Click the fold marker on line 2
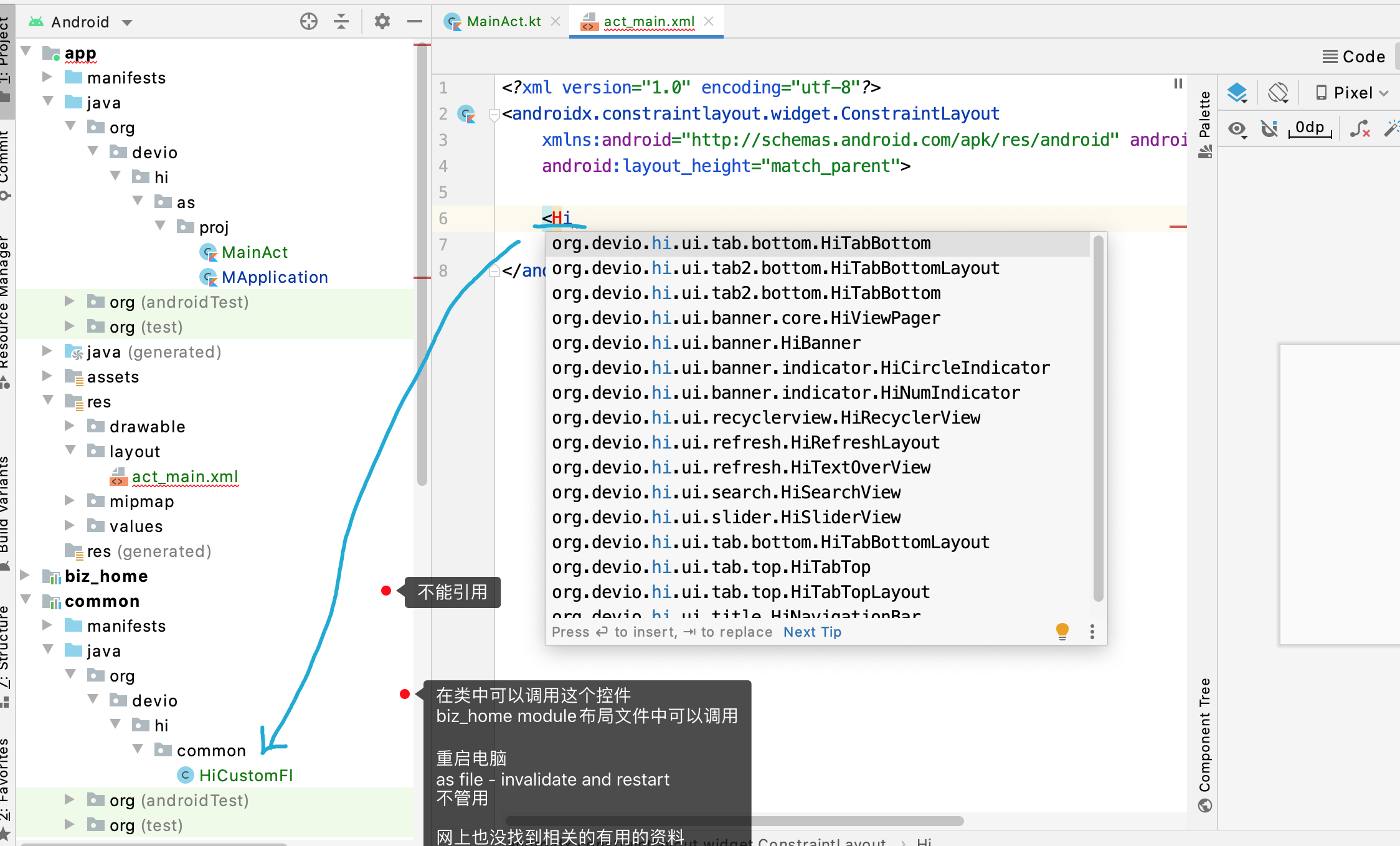Viewport: 1400px width, 846px height. click(494, 115)
